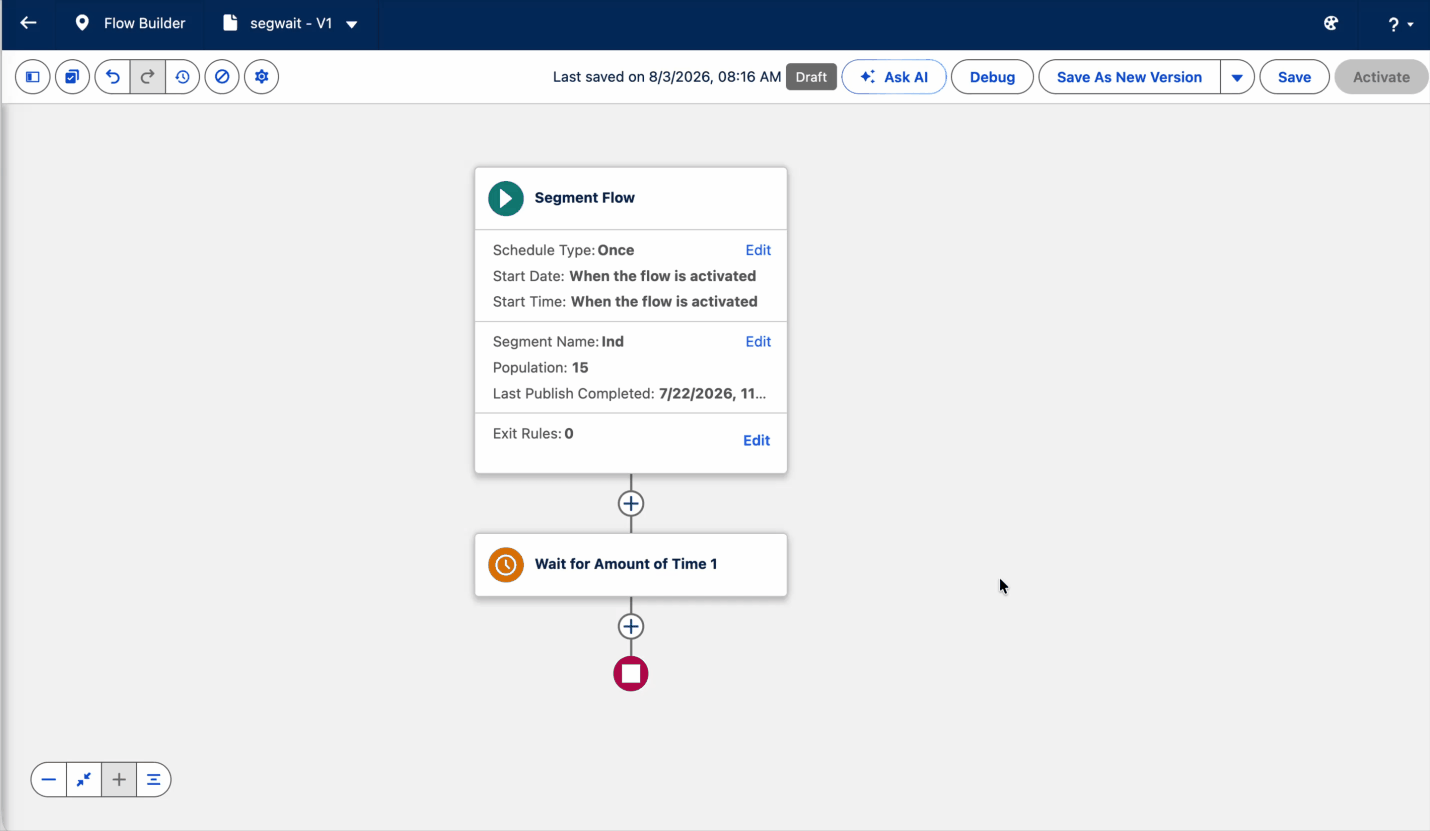Toggle the toolbox sidebar panel
Image resolution: width=1430 pixels, height=831 pixels.
tap(33, 77)
